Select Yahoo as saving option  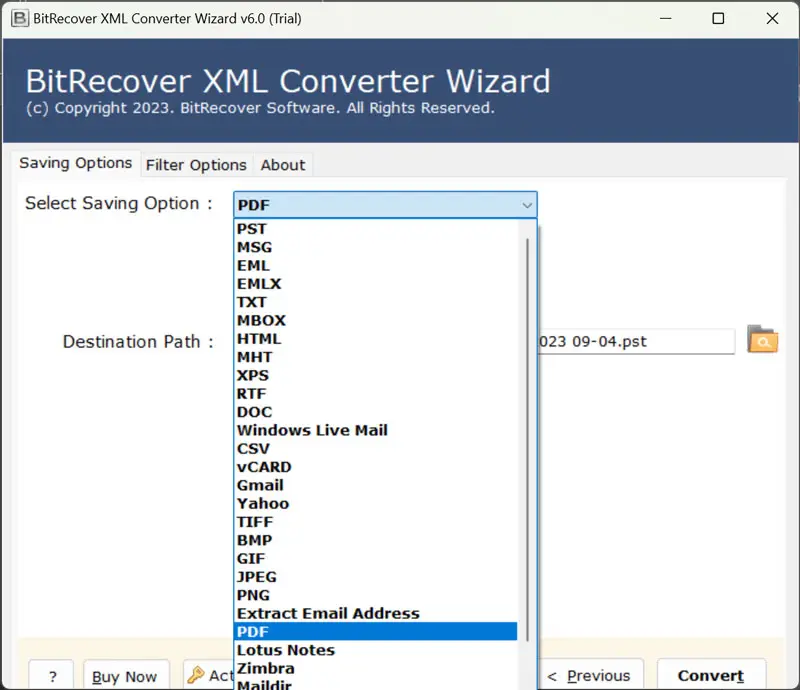[x=376, y=504]
